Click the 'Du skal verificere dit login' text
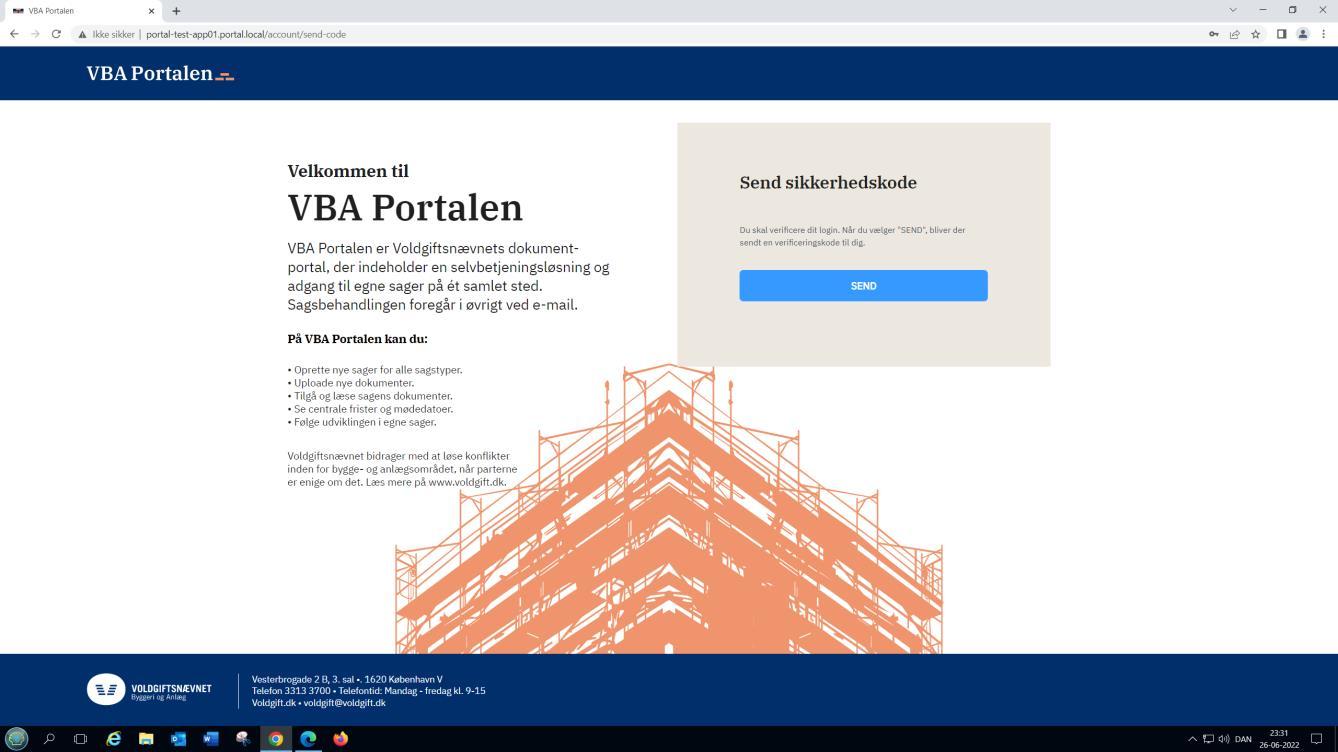Screen dimensions: 1338x752 point(852,236)
